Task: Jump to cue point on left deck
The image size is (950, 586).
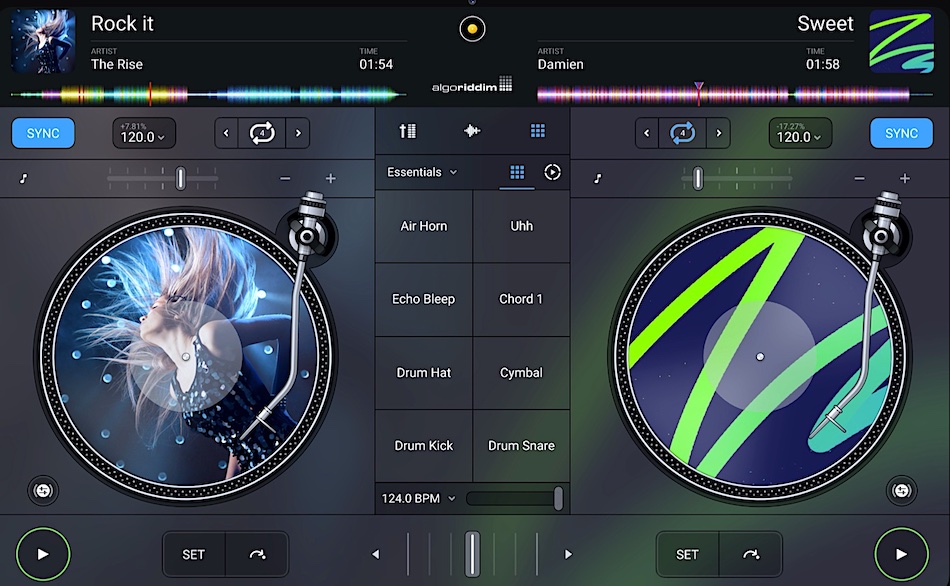Action: pyautogui.click(x=257, y=554)
